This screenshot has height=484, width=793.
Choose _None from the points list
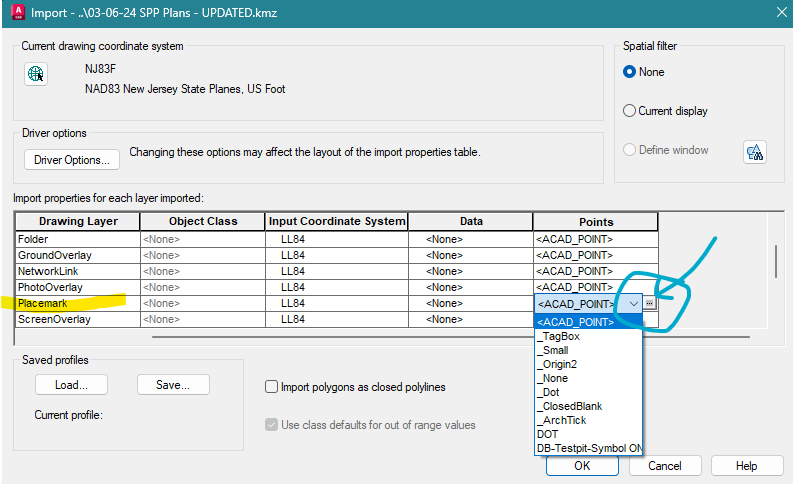tap(588, 378)
